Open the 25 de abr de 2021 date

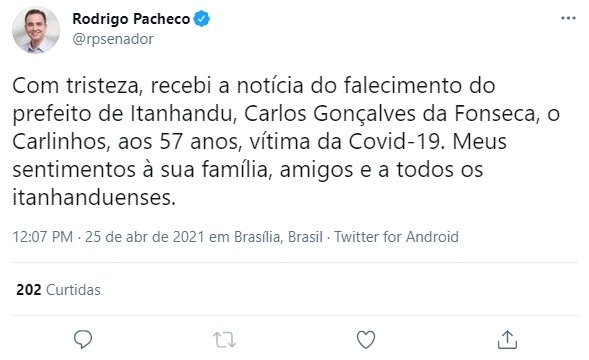pos(145,237)
